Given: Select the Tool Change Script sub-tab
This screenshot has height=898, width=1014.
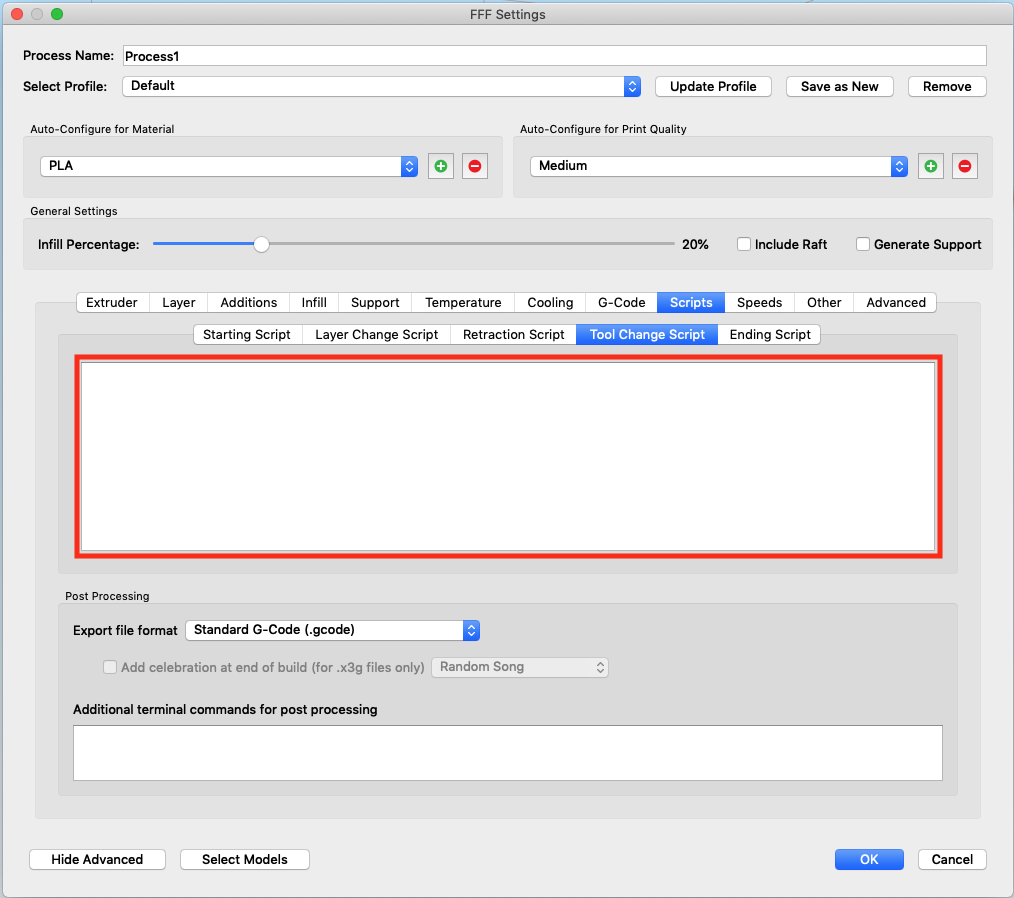Looking at the screenshot, I should coord(647,334).
